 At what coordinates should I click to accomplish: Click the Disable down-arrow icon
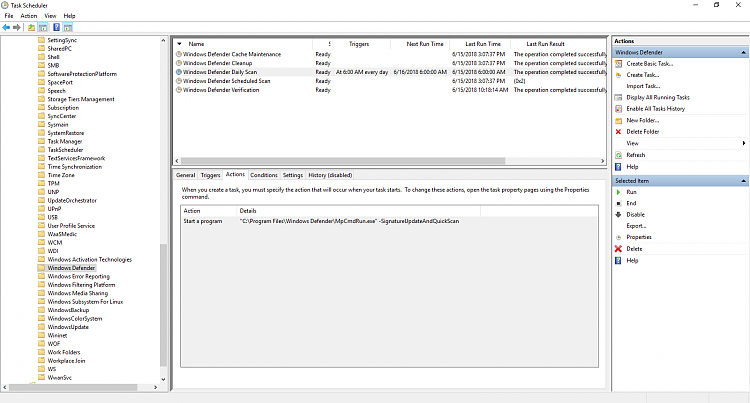pyautogui.click(x=618, y=215)
